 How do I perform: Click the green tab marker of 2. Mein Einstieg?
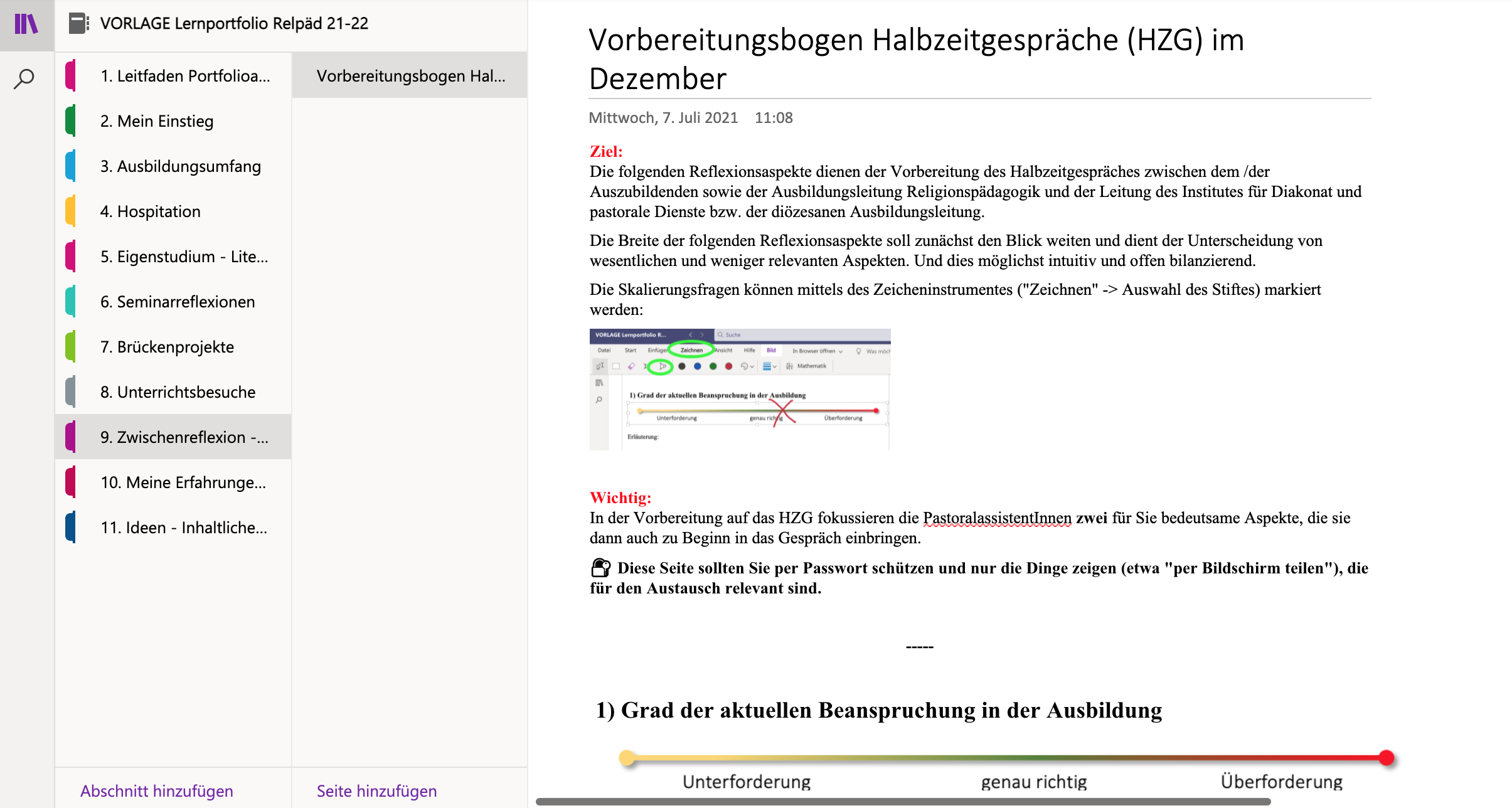pos(71,121)
